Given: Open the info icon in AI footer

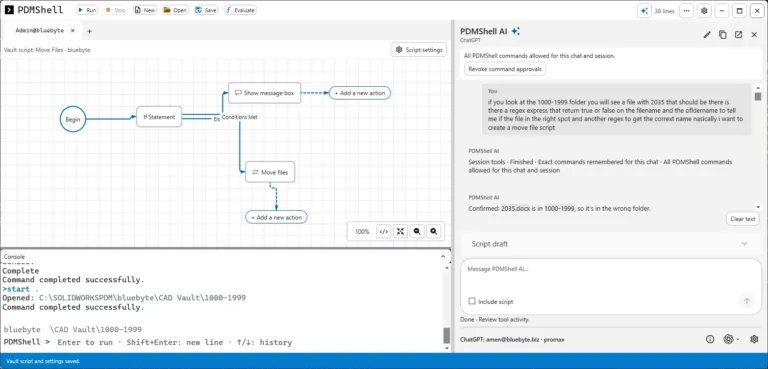Looking at the screenshot, I should click(710, 339).
